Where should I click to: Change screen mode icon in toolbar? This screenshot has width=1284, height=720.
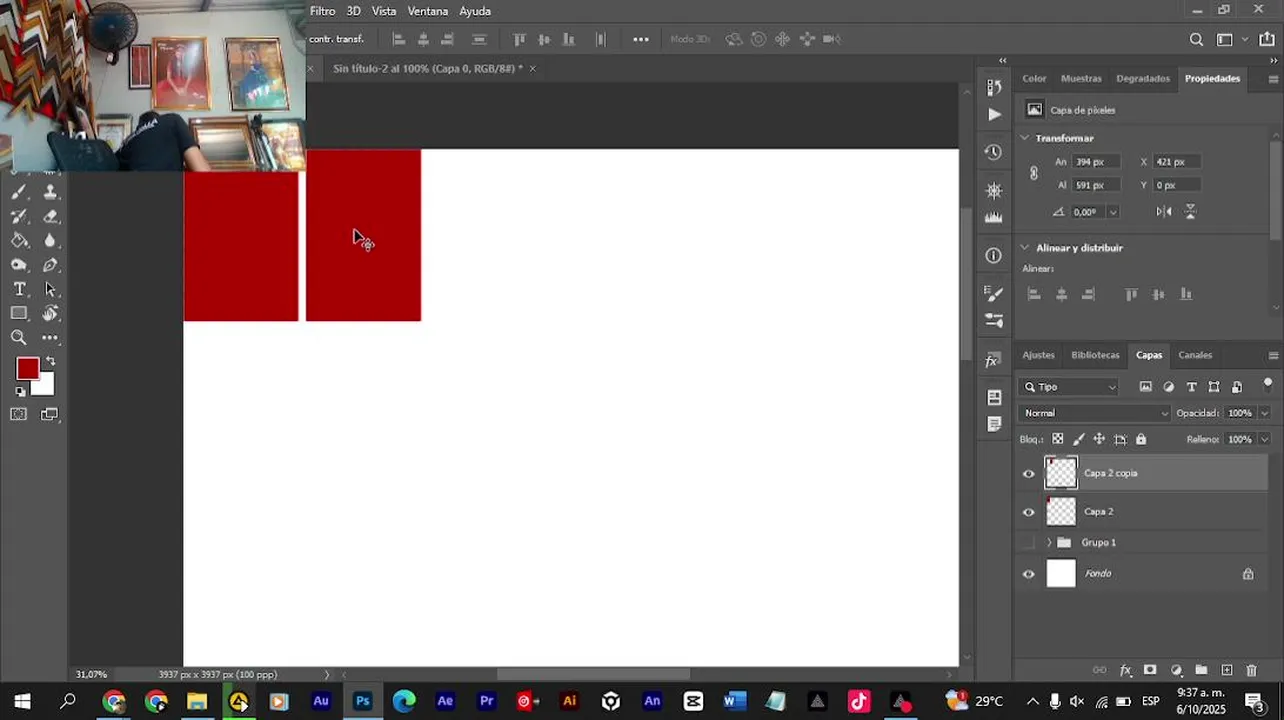[50, 414]
